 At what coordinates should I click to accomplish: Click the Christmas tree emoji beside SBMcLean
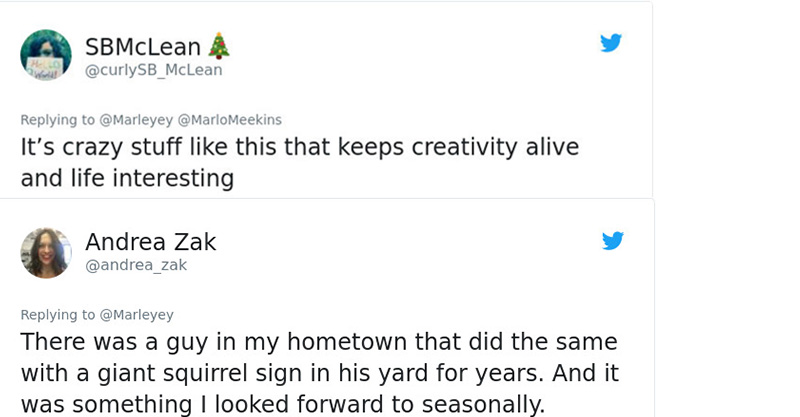[219, 45]
